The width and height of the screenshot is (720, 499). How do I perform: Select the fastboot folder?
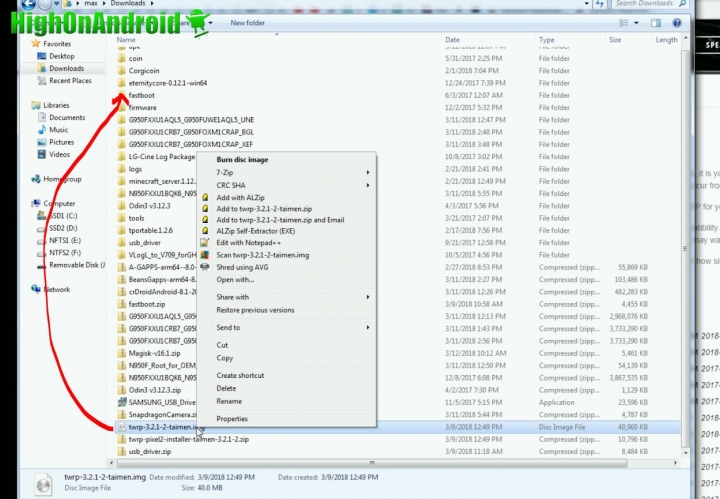click(141, 95)
